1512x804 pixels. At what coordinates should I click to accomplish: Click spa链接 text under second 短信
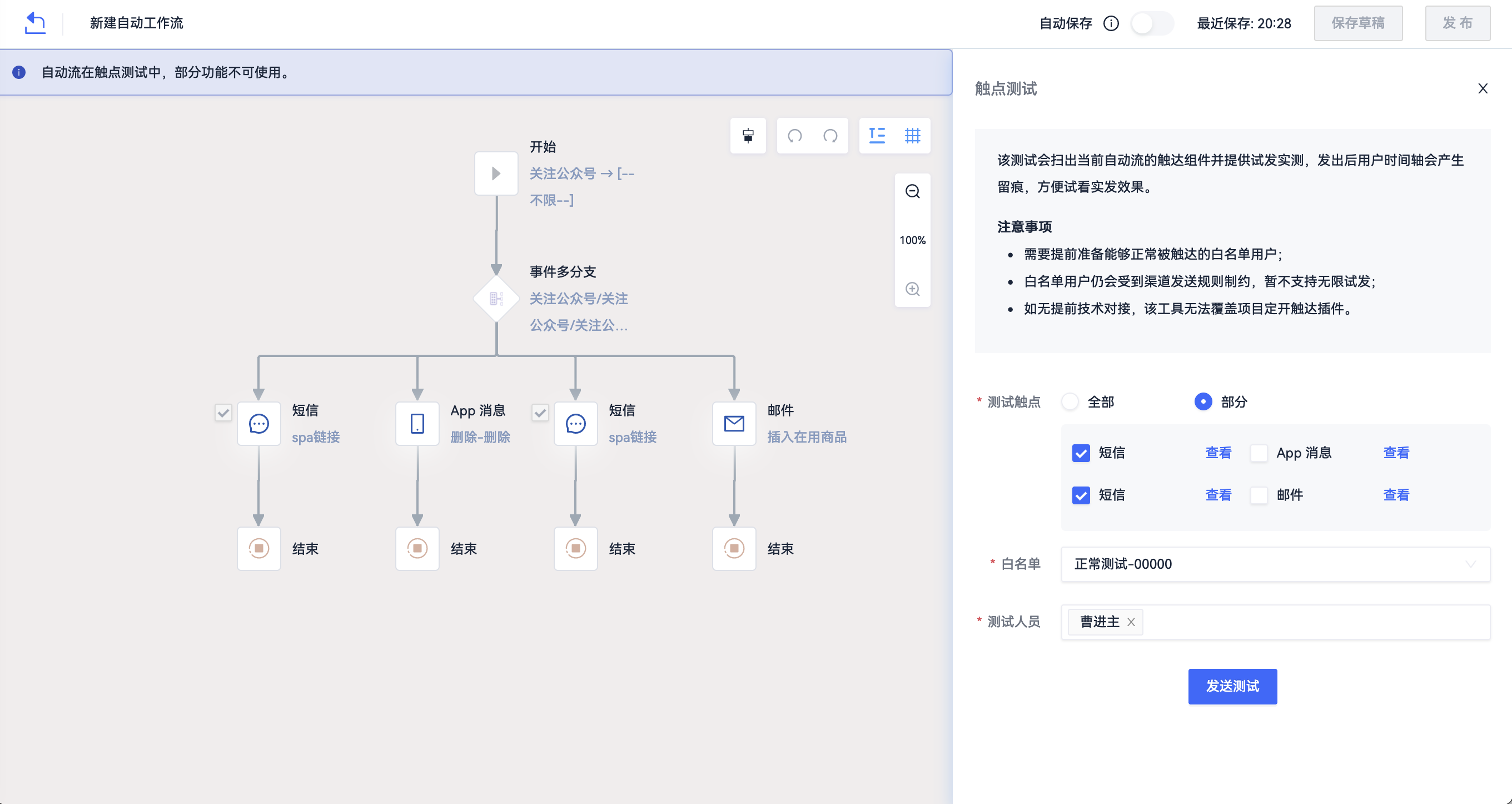633,437
